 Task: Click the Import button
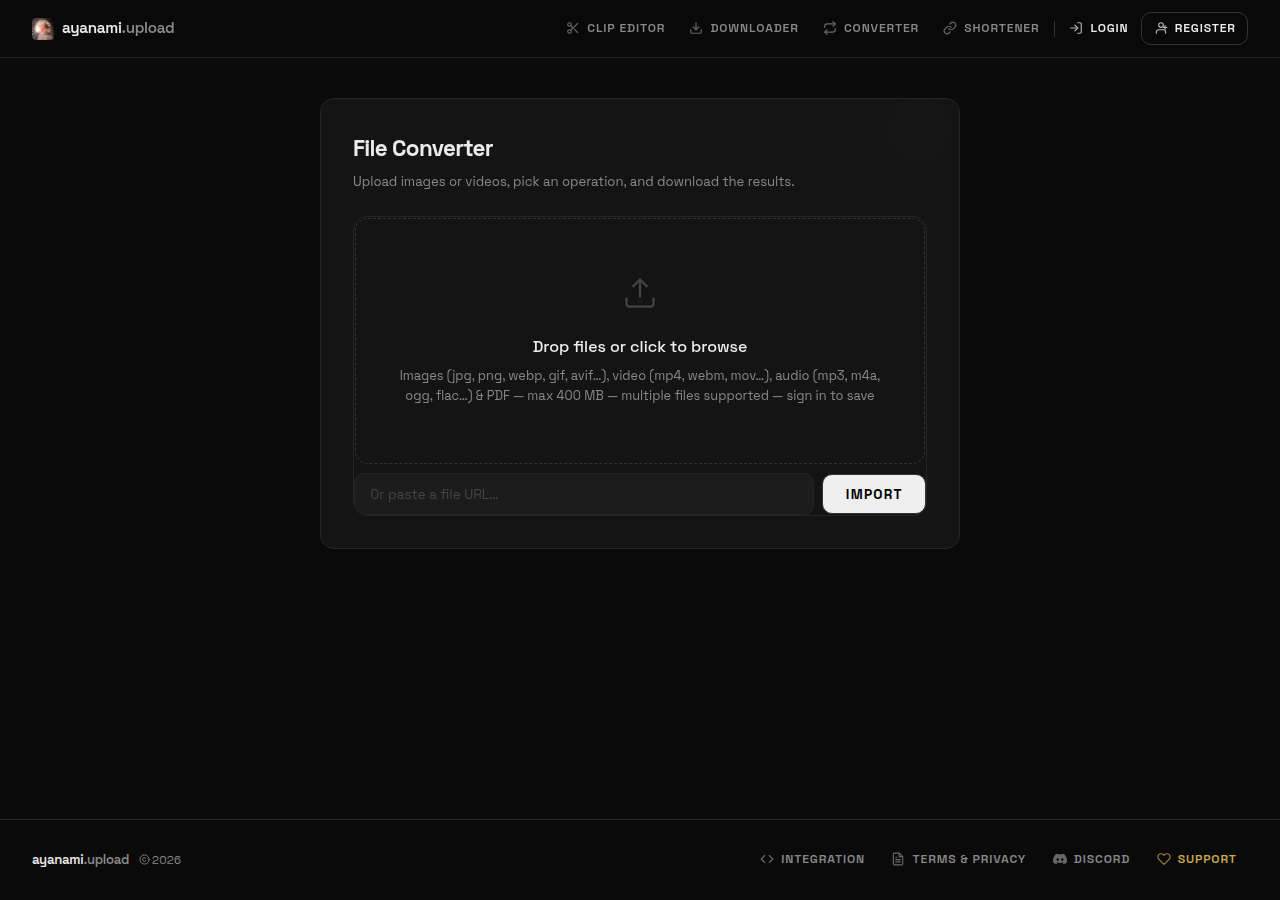[x=874, y=494]
